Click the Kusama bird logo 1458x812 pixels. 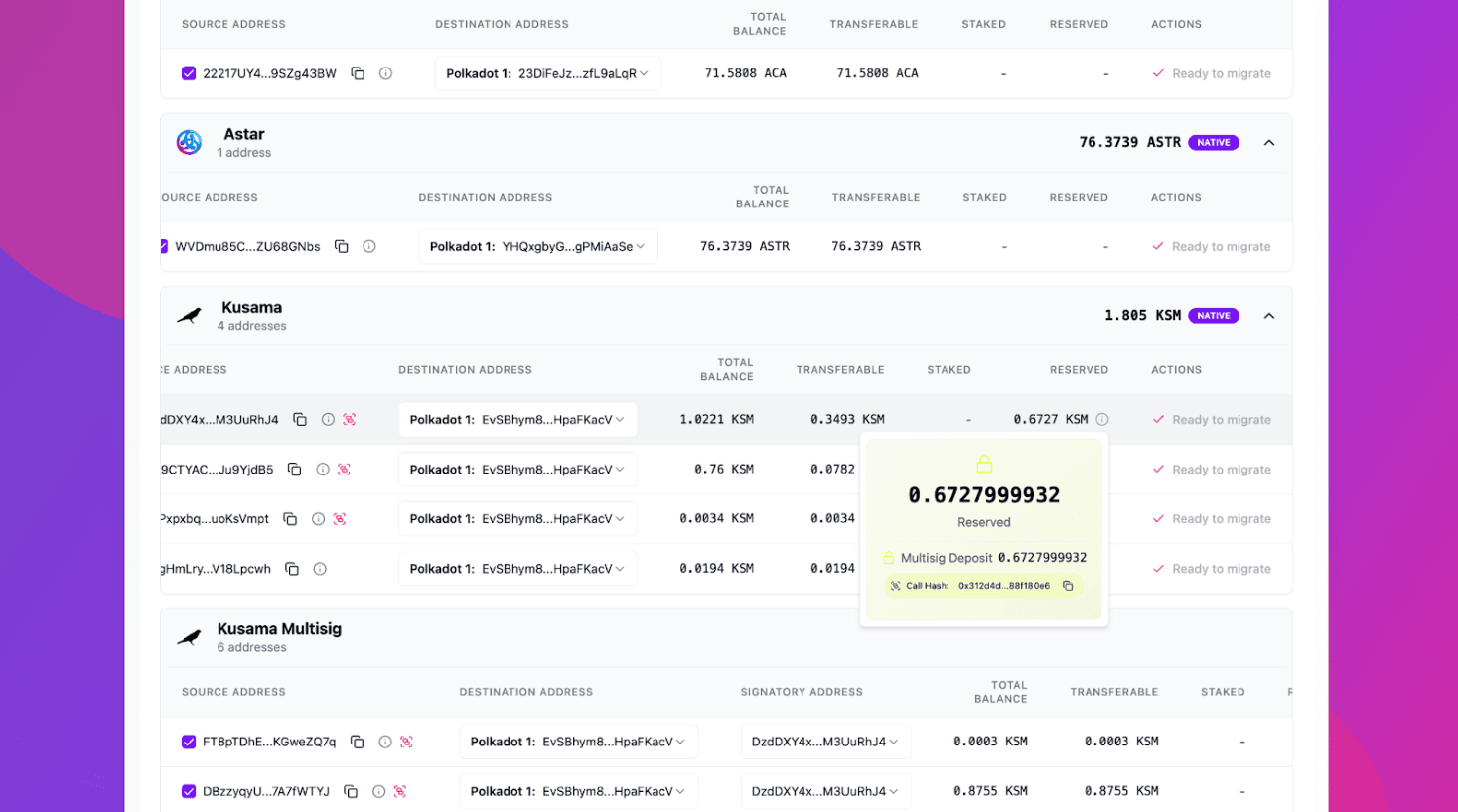[x=189, y=316]
